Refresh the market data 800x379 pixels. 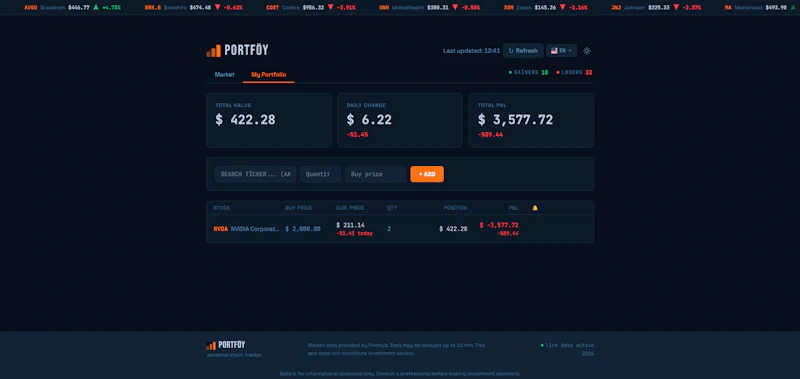point(523,50)
